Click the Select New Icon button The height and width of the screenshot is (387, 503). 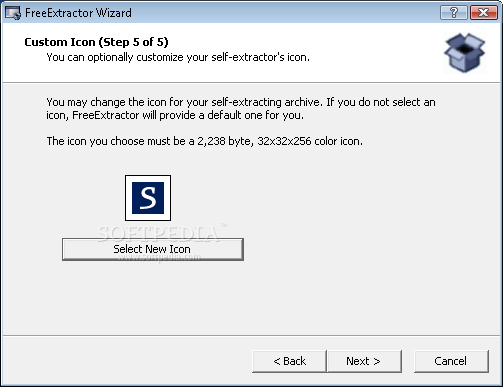coord(153,249)
